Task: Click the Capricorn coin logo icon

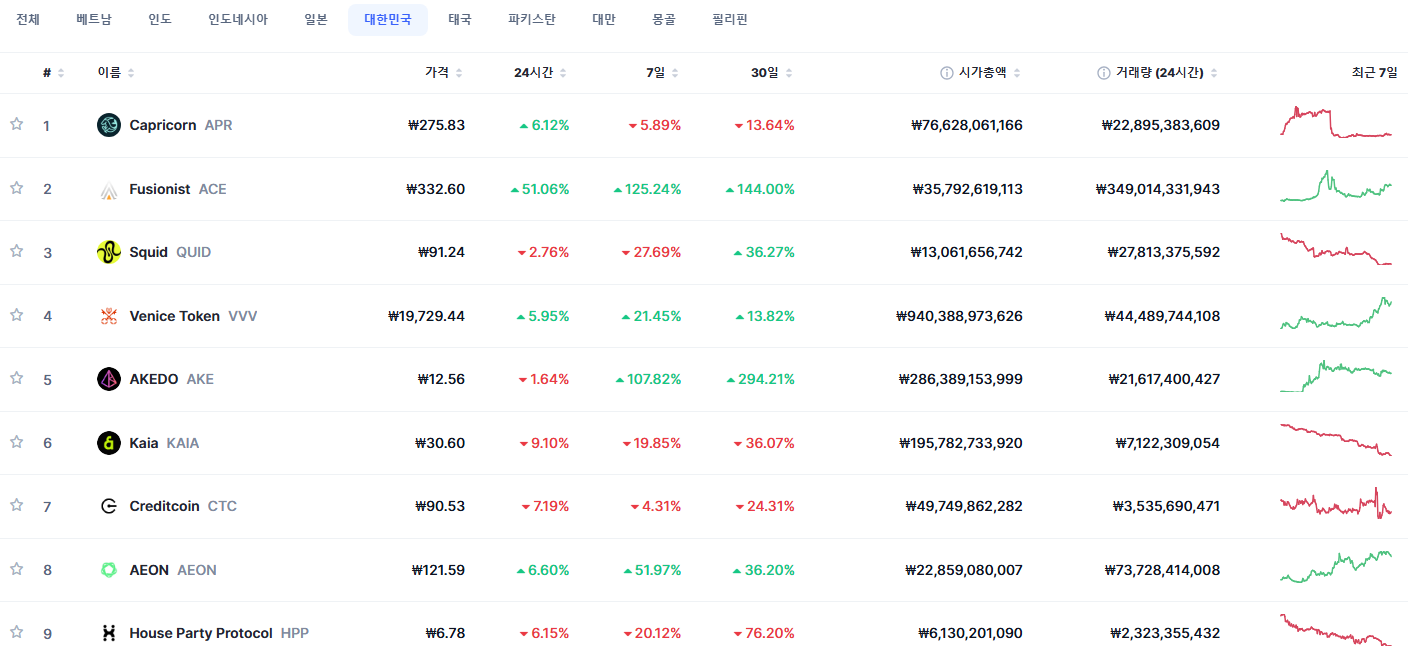Action: click(109, 125)
